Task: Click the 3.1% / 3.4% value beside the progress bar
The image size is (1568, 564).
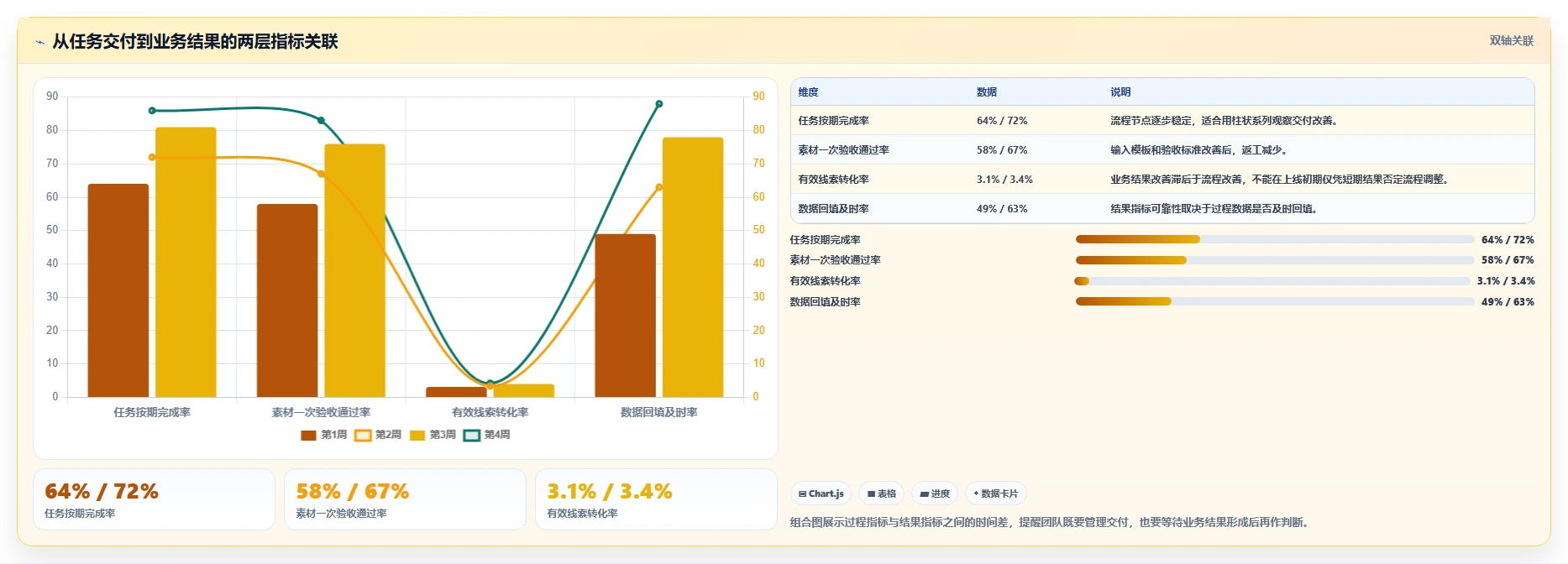Action: point(1506,281)
